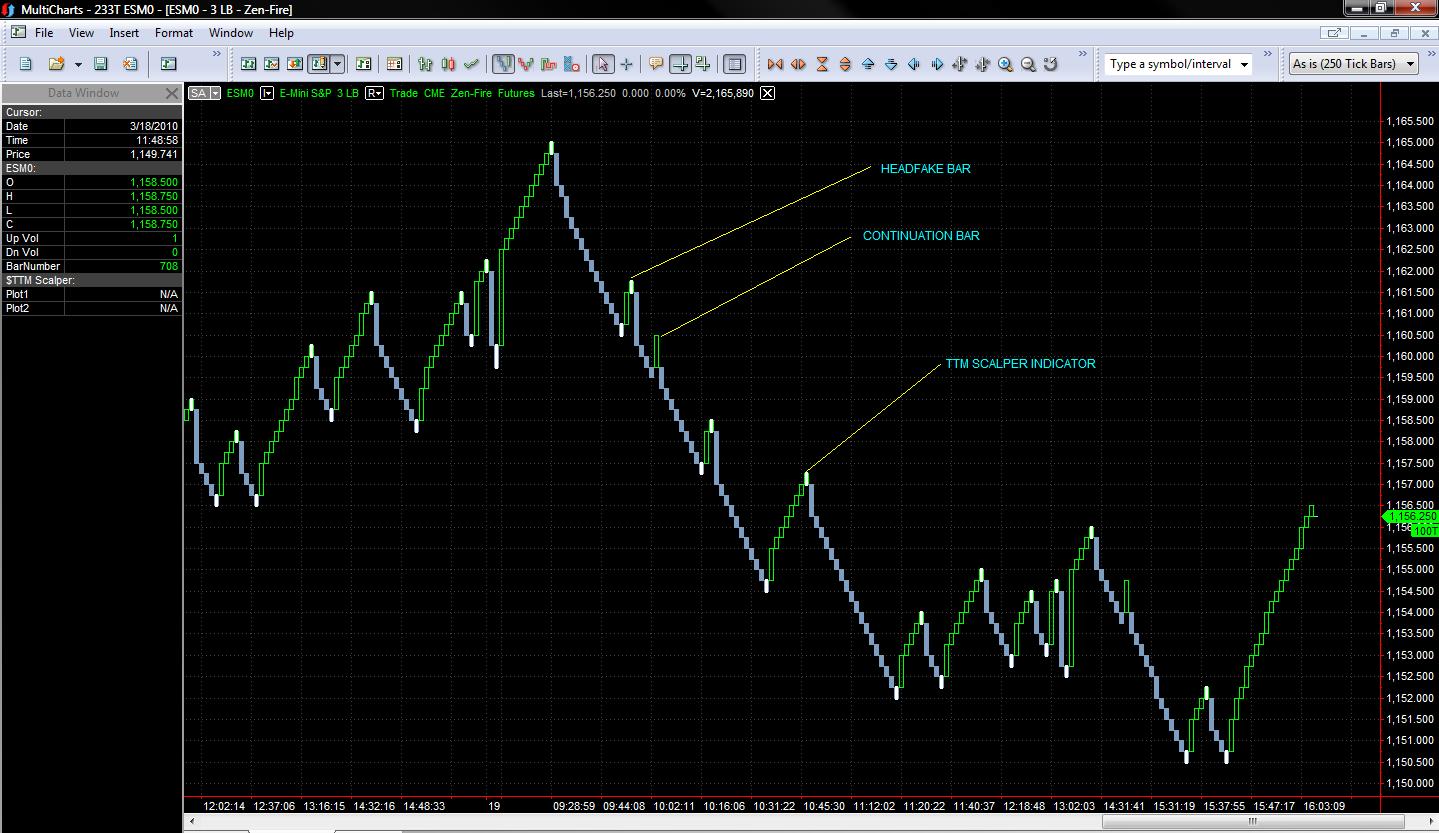Toggle the large cross pointer mode
Viewport: 1439px width, 833px height.
[680, 64]
